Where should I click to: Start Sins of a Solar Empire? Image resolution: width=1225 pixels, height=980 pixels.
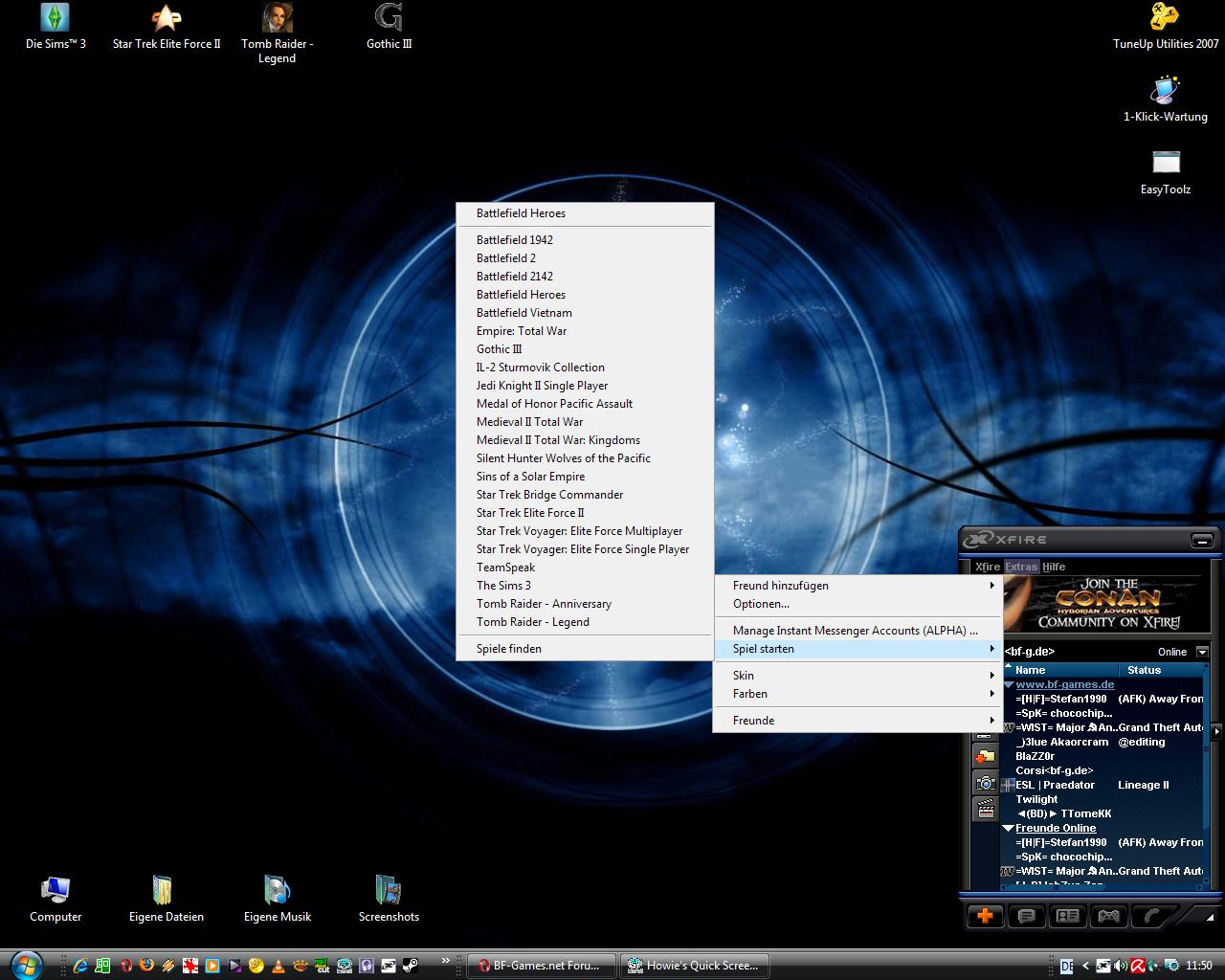pos(585,477)
